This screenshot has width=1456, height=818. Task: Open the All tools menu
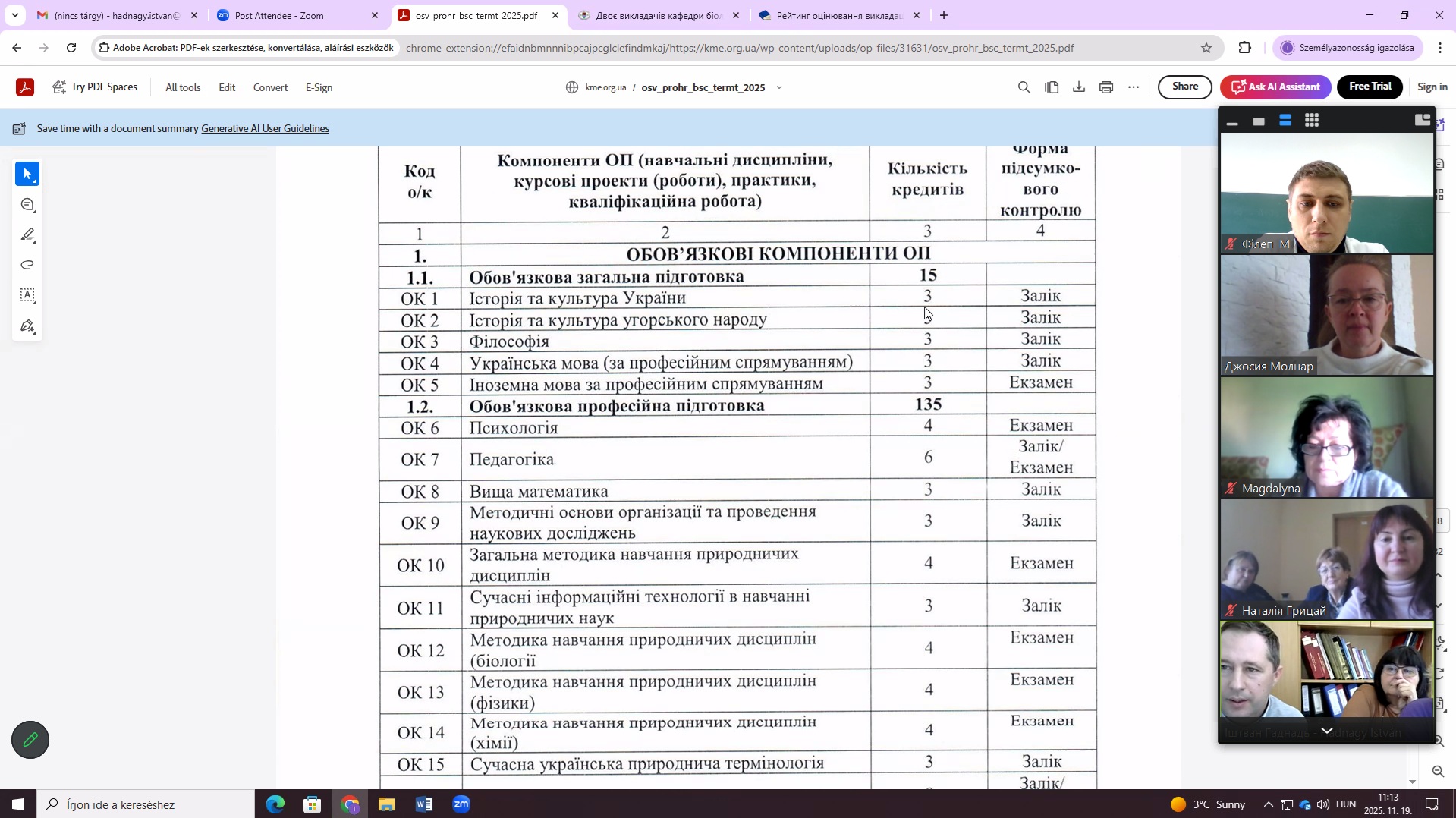pos(183,87)
